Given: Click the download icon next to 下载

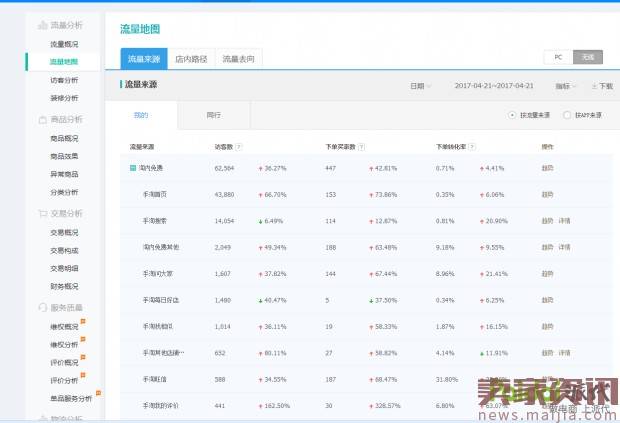Looking at the screenshot, I should [x=594, y=86].
